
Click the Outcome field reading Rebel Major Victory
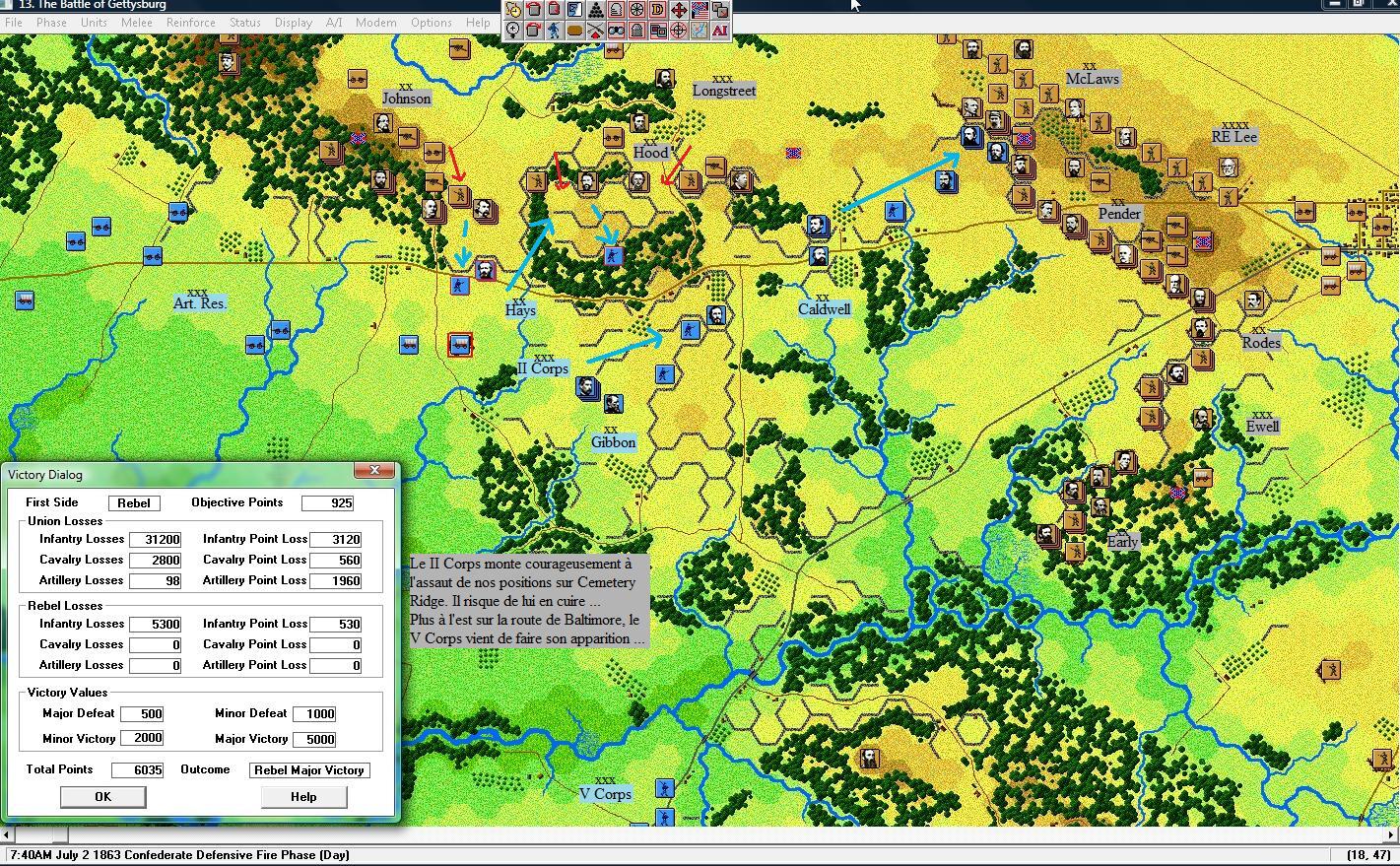click(309, 770)
